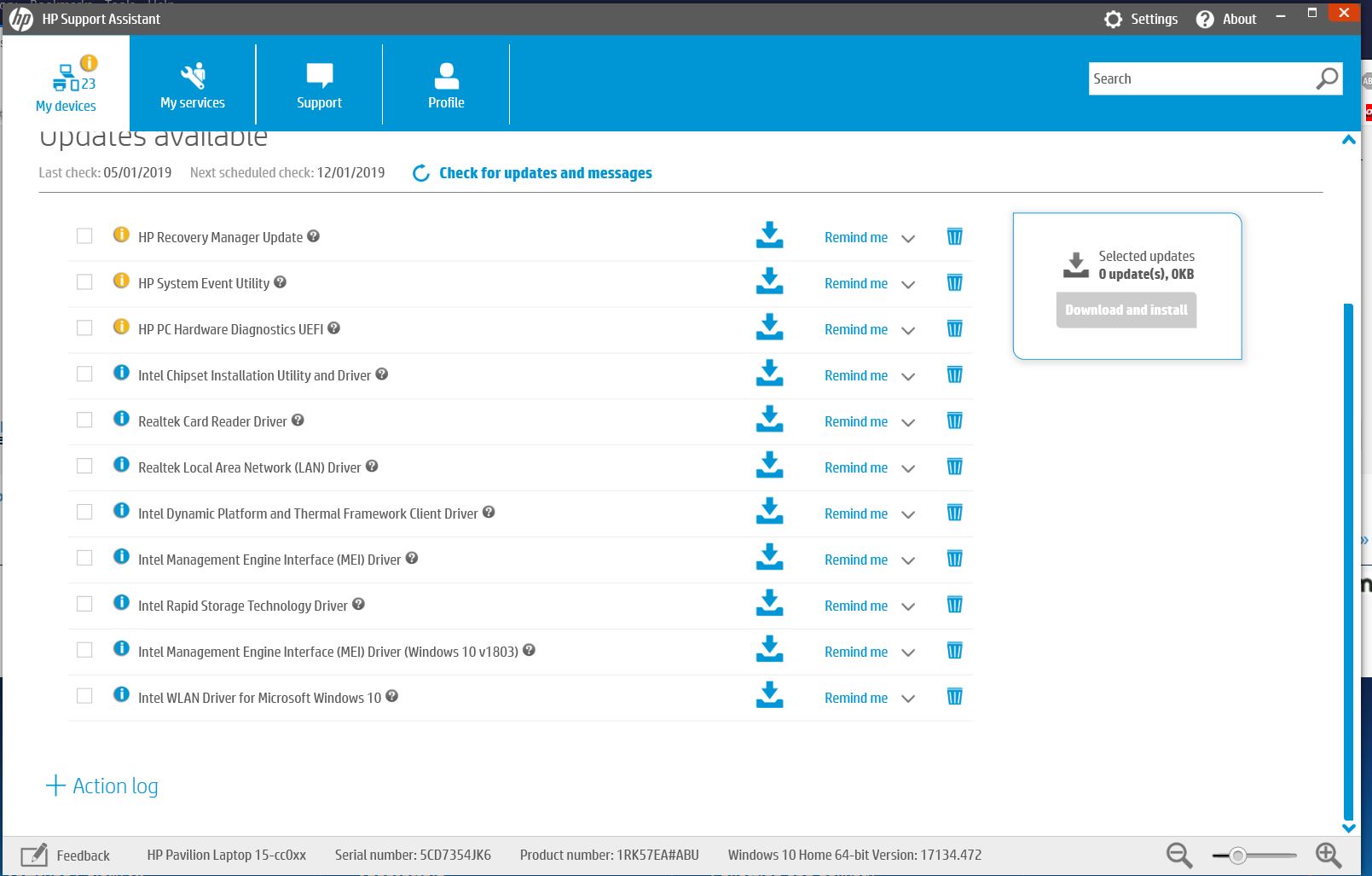Download the HP Recovery Manager Update
This screenshot has width=1372, height=876.
point(769,235)
